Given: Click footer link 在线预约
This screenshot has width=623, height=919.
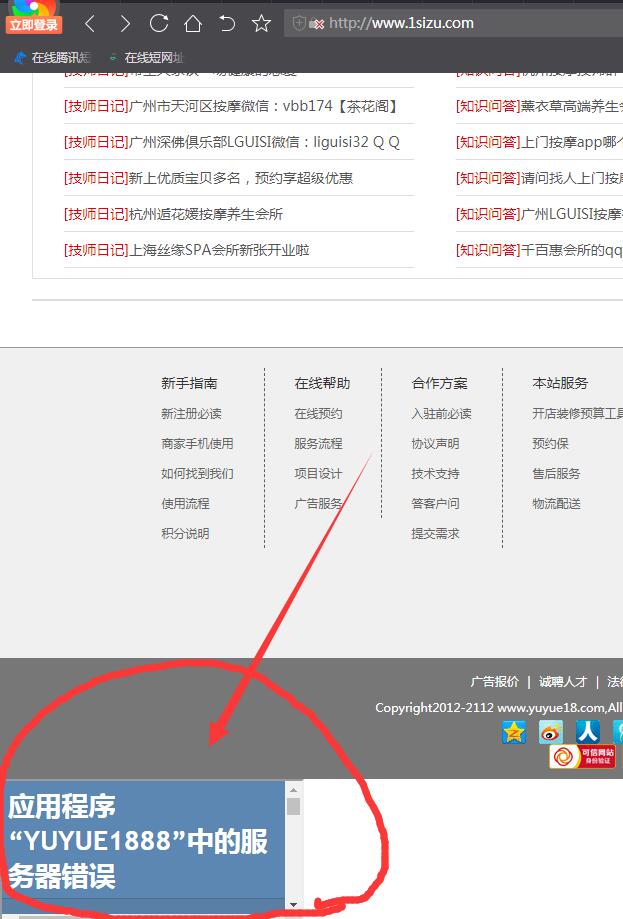Looking at the screenshot, I should (x=318, y=414).
